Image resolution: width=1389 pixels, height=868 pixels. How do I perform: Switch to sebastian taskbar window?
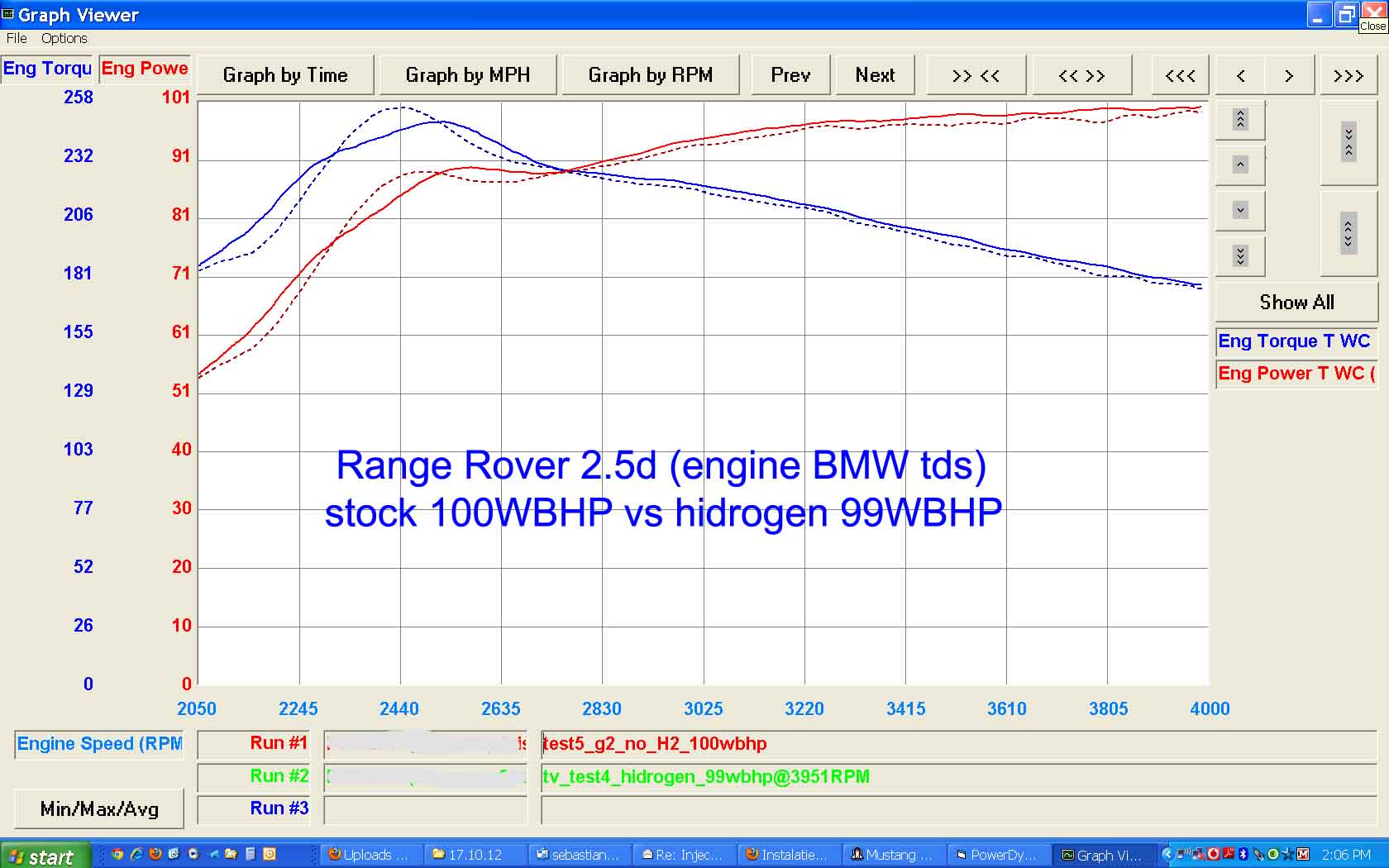point(580,856)
